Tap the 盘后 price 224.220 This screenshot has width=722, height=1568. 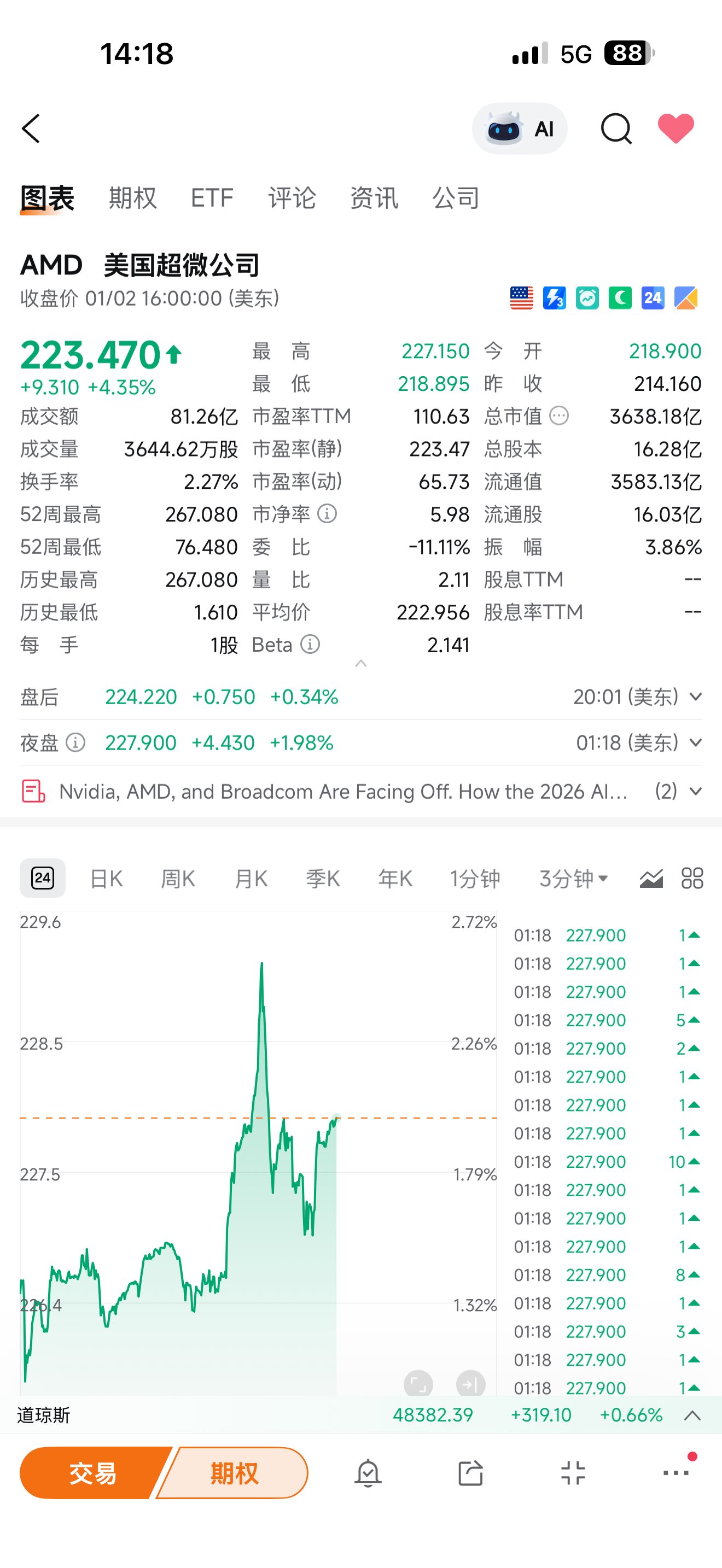pyautogui.click(x=141, y=697)
